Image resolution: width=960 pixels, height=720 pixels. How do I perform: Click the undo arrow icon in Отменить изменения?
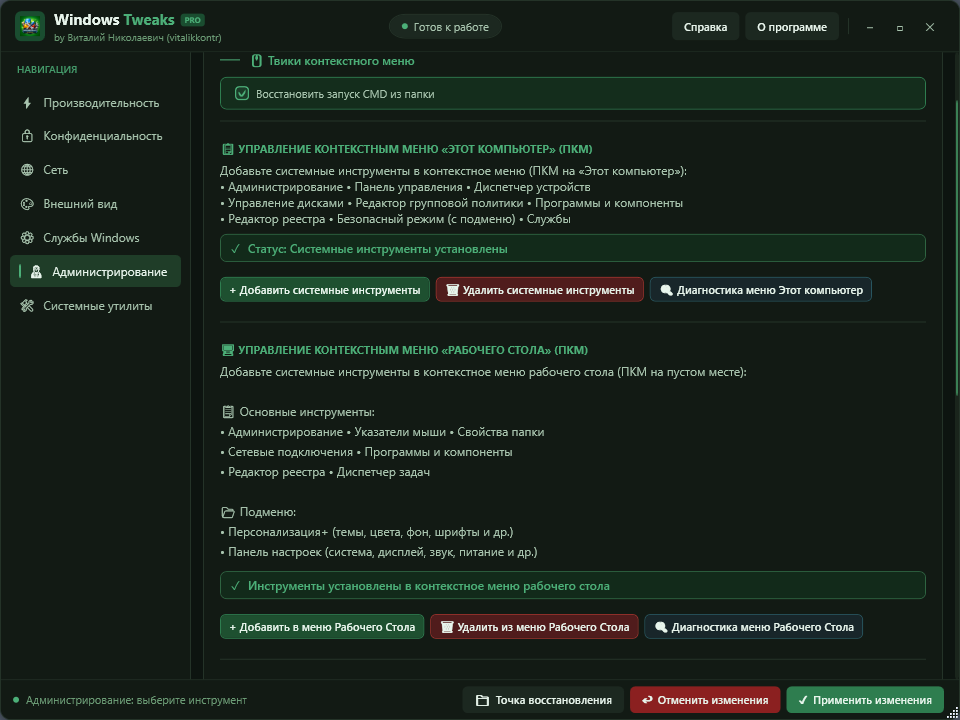tap(647, 700)
